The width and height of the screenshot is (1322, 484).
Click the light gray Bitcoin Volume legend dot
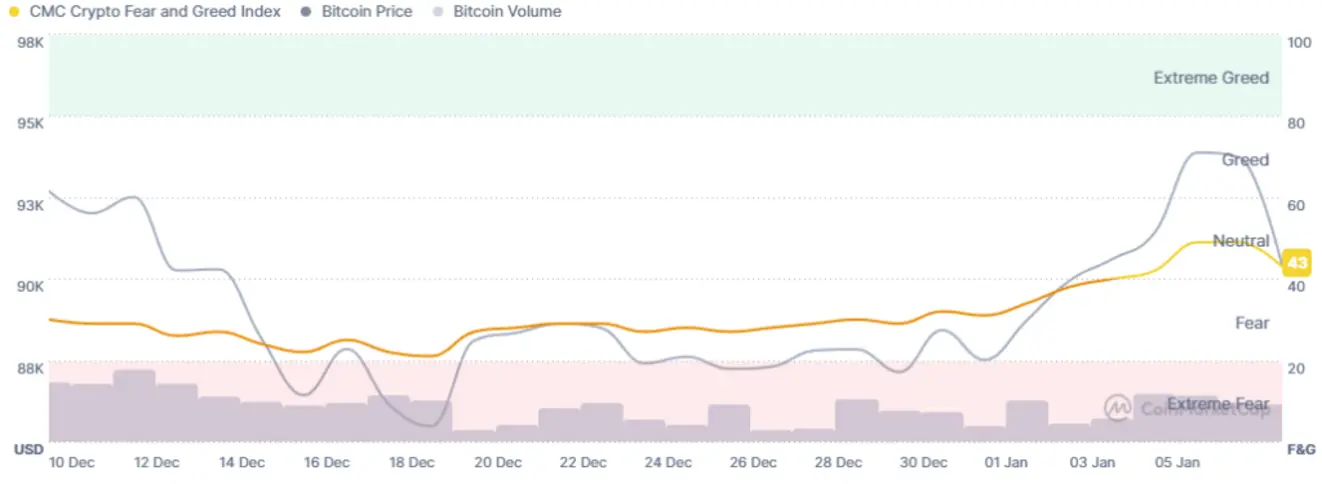[x=437, y=12]
